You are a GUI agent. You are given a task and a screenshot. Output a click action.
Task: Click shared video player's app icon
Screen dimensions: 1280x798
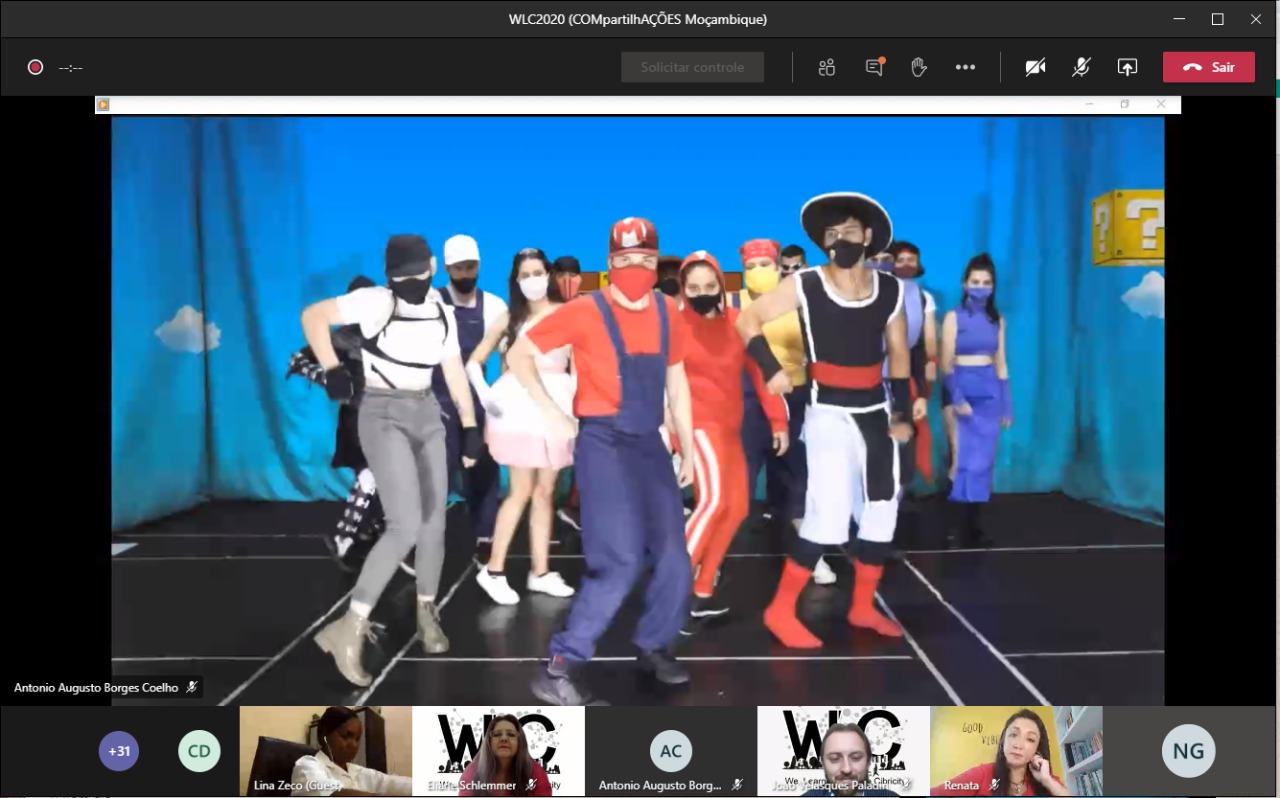tap(103, 104)
